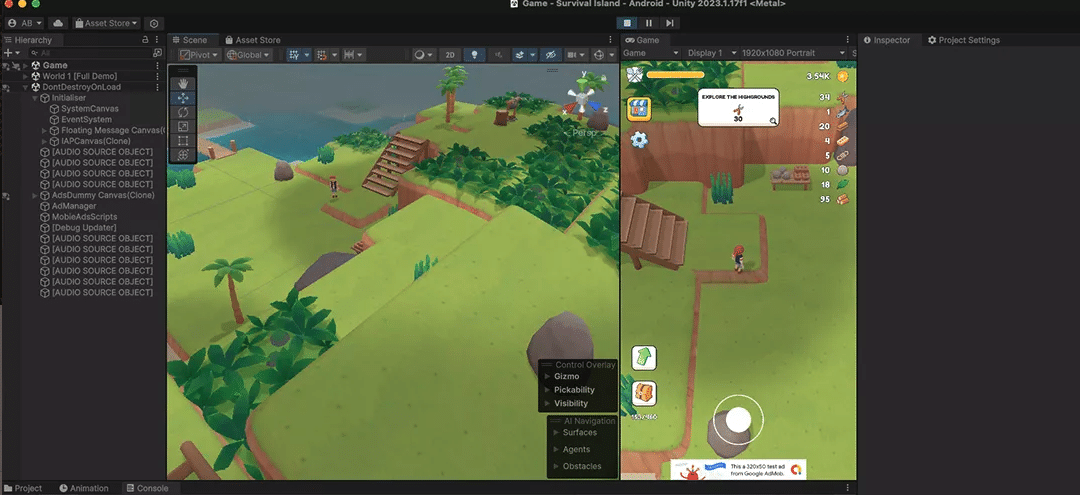Open the Asset Store dropdown in top toolbar
Screen dimensions: 1080x495
pos(106,23)
